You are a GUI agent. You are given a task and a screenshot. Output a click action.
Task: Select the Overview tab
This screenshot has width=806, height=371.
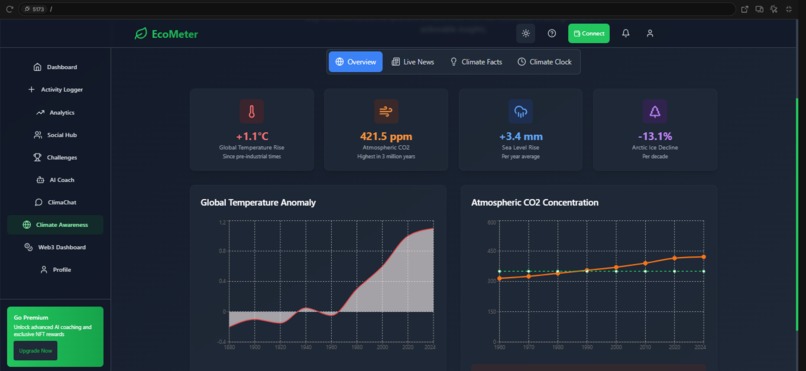356,62
